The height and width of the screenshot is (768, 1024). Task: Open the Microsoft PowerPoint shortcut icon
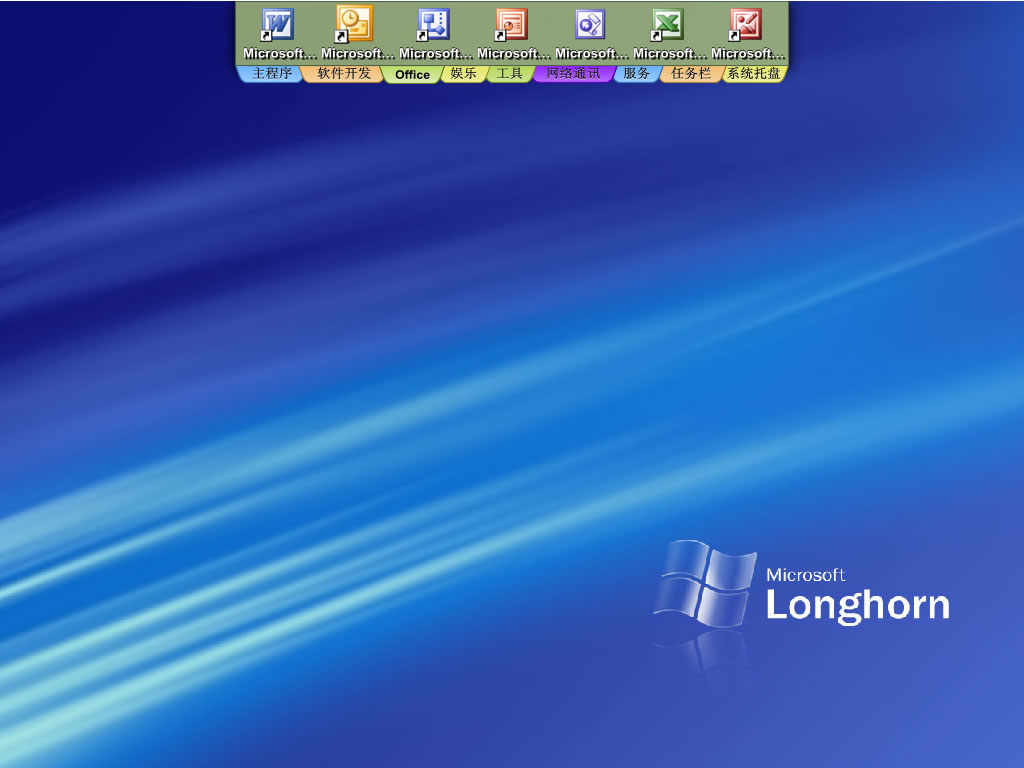click(x=511, y=25)
